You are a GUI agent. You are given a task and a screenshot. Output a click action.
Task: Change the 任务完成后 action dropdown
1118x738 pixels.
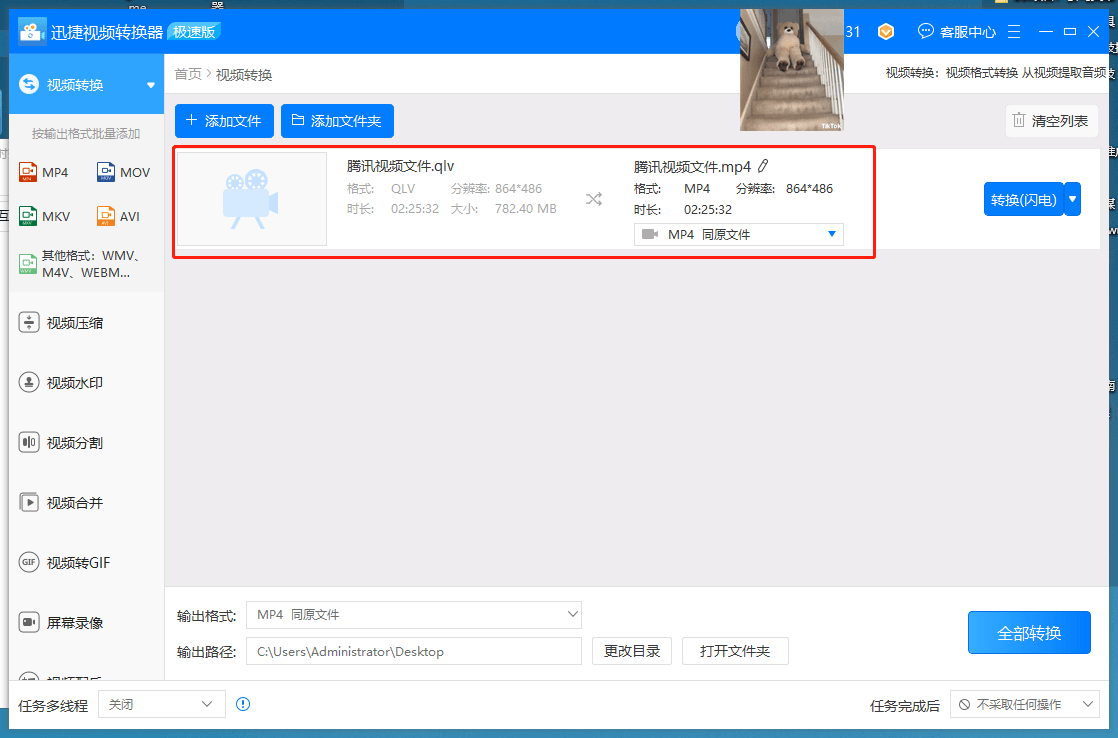point(1025,704)
